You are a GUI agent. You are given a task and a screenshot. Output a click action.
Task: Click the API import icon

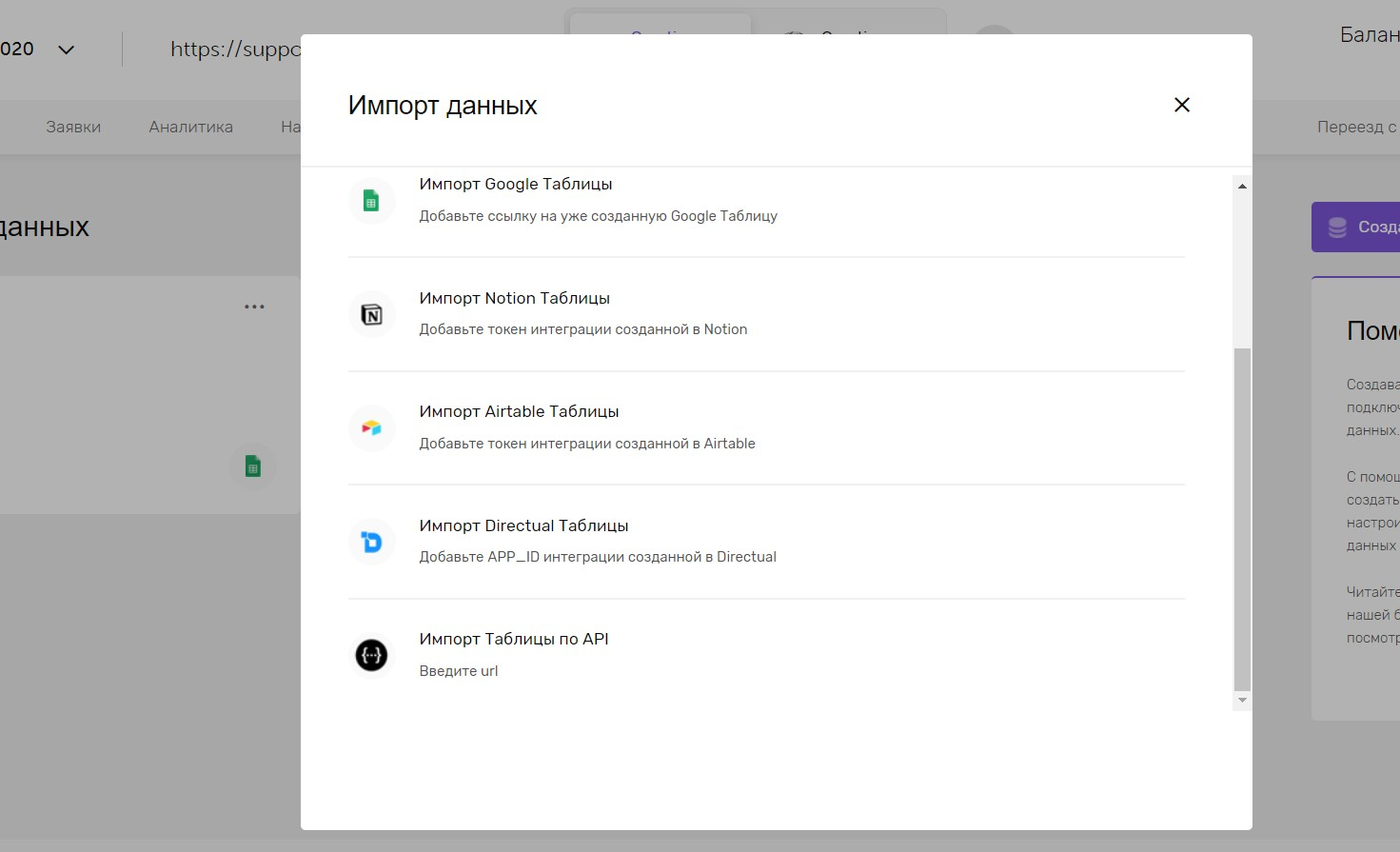pyautogui.click(x=371, y=655)
